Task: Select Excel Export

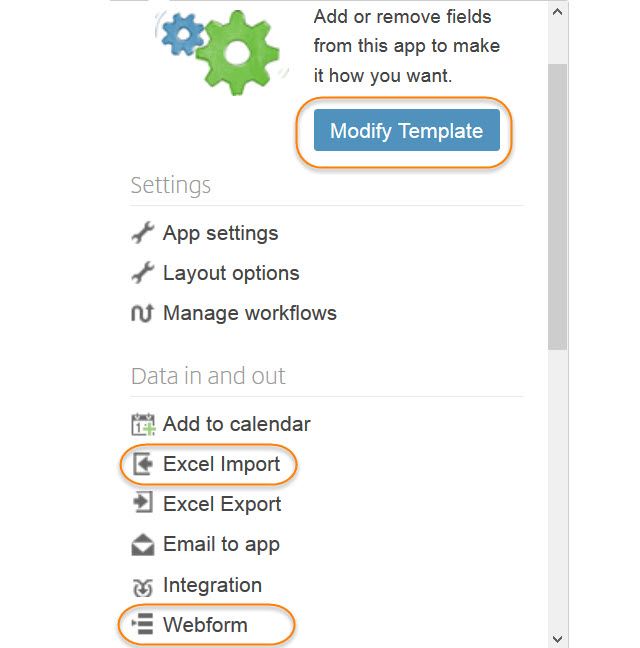Action: [x=222, y=504]
